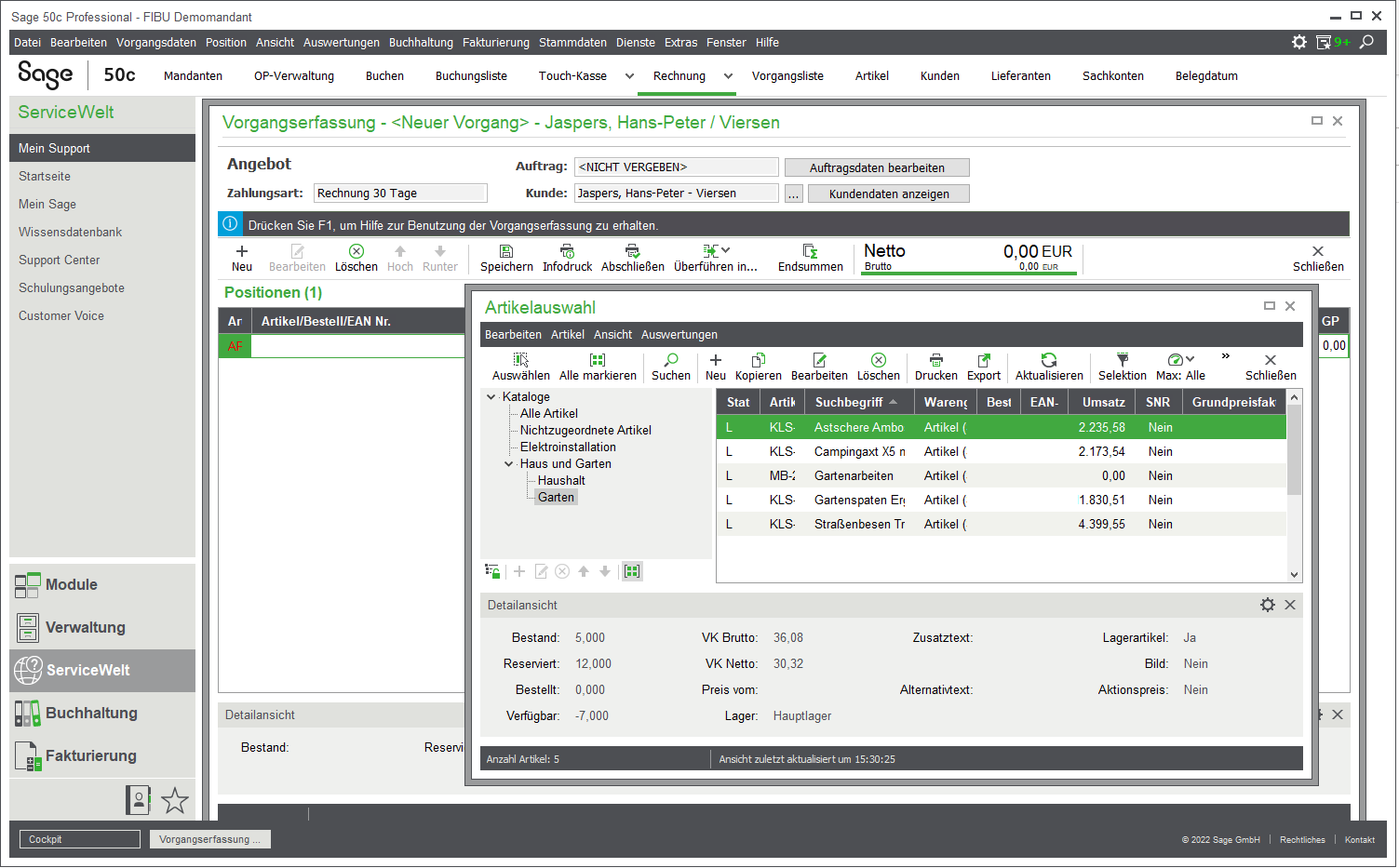
Task: Select the Gartenspaten article row
Action: [x=858, y=501]
